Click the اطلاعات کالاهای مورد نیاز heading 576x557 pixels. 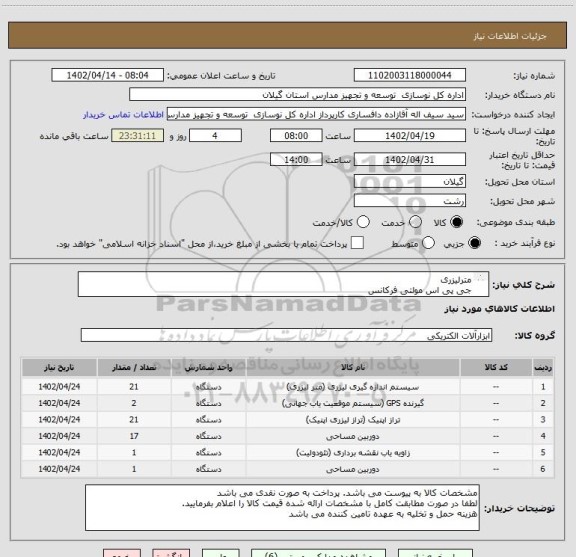499,309
